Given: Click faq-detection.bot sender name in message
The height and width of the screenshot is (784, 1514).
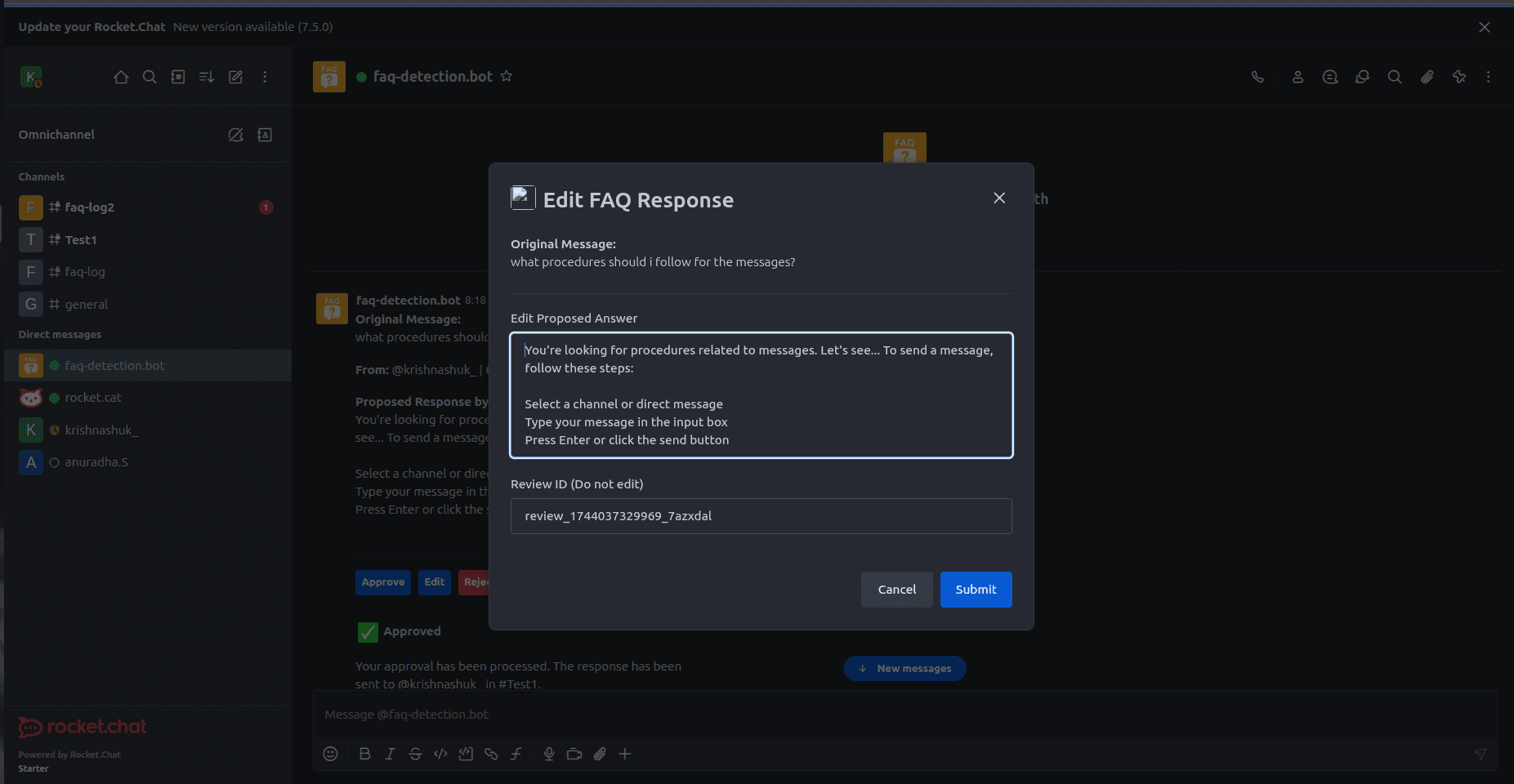Looking at the screenshot, I should pos(409,301).
